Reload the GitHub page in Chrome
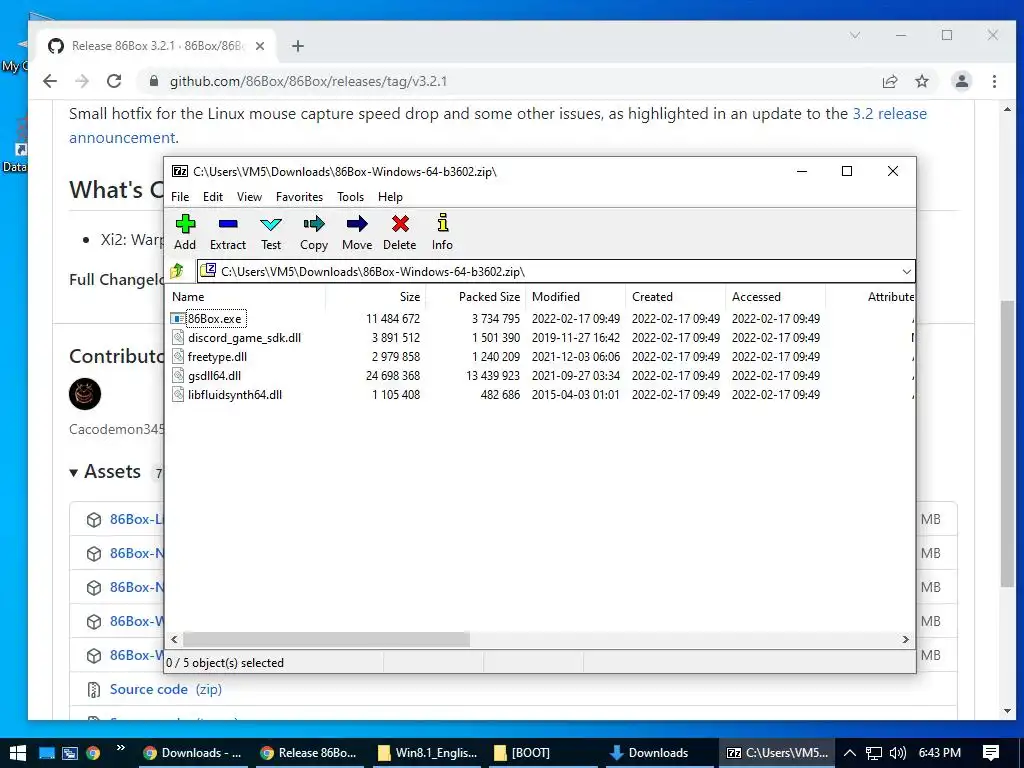Screen dimensions: 1024x768 [x=114, y=81]
